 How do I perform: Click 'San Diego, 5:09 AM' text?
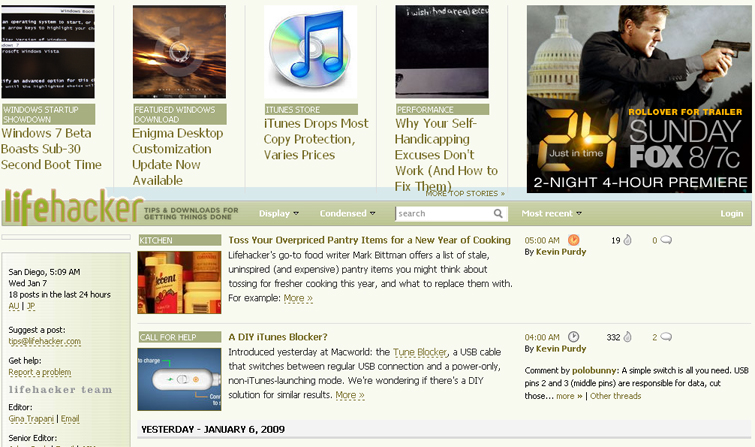point(44,272)
